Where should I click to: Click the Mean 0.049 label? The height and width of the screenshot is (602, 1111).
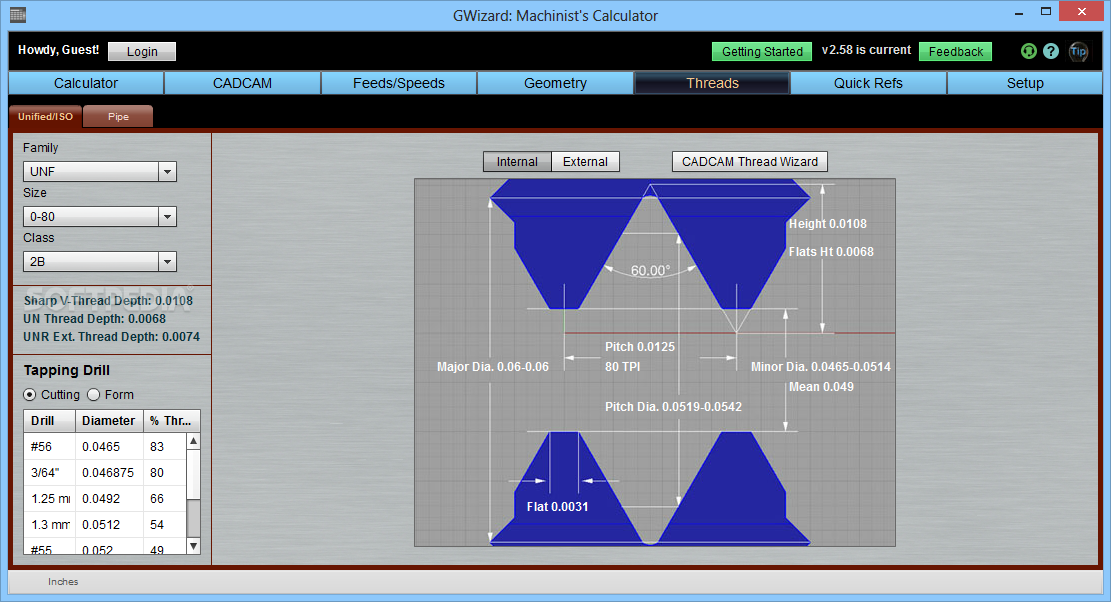click(x=821, y=387)
